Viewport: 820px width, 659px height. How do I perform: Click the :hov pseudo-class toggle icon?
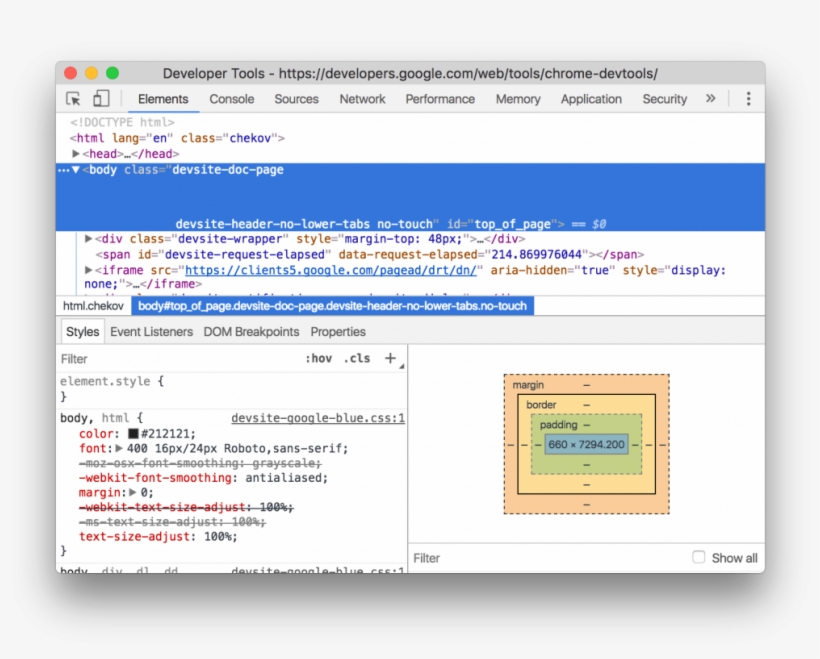point(319,358)
